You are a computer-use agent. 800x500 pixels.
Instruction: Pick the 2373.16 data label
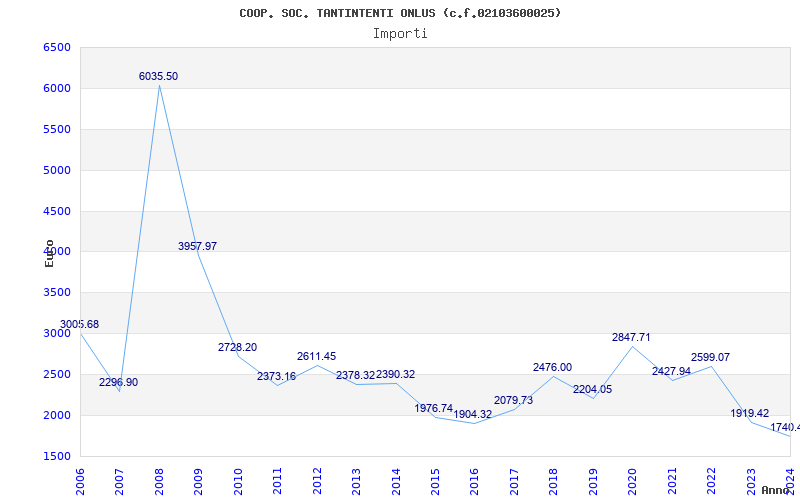(x=277, y=377)
